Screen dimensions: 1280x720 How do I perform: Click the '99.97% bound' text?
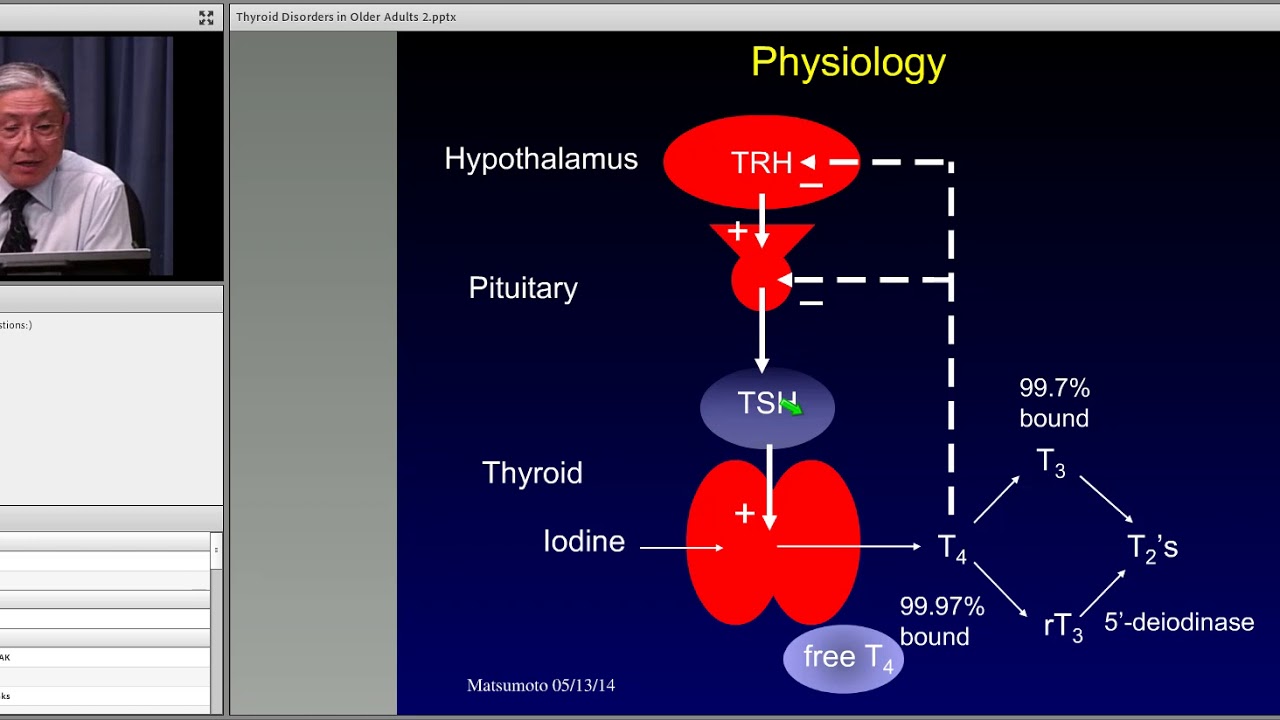point(941,621)
